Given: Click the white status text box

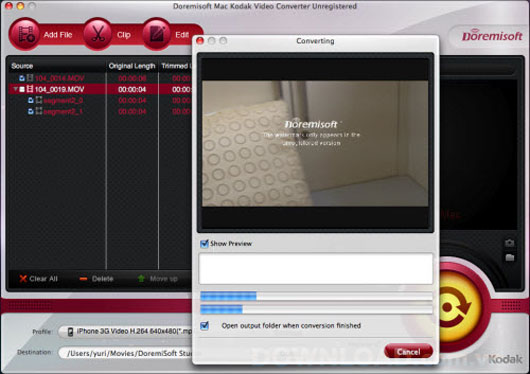Looking at the screenshot, I should tap(316, 268).
